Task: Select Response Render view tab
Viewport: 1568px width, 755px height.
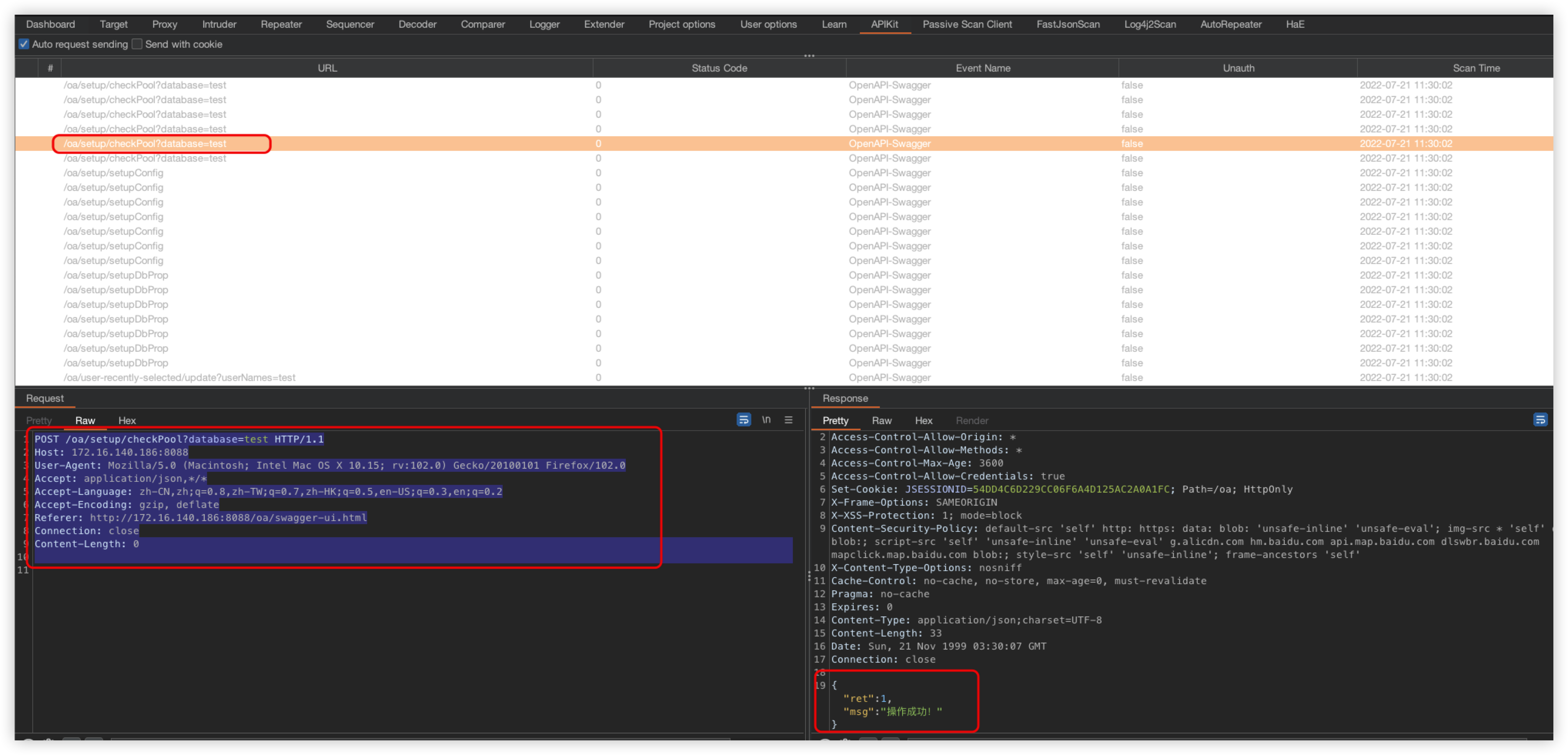Action: (x=971, y=420)
